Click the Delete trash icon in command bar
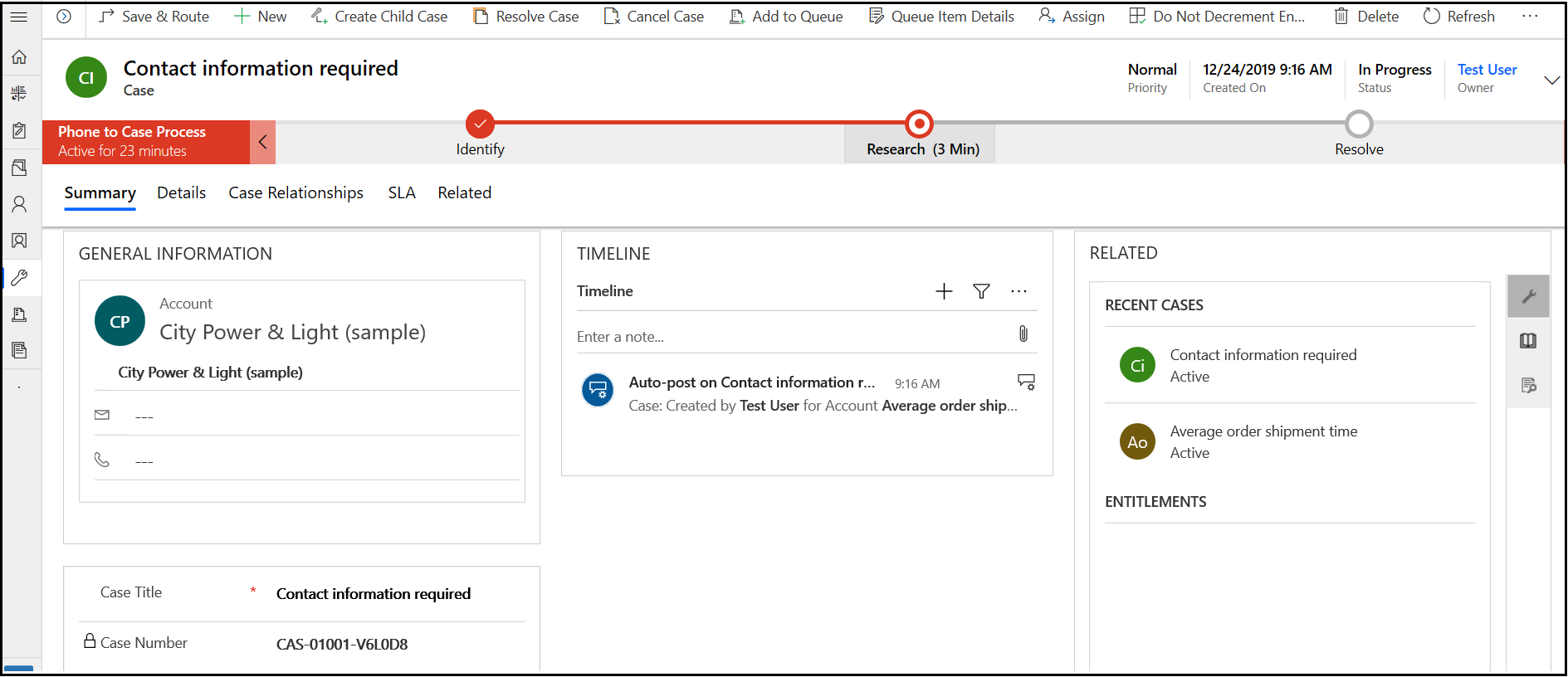The width and height of the screenshot is (1568, 677). (1341, 17)
